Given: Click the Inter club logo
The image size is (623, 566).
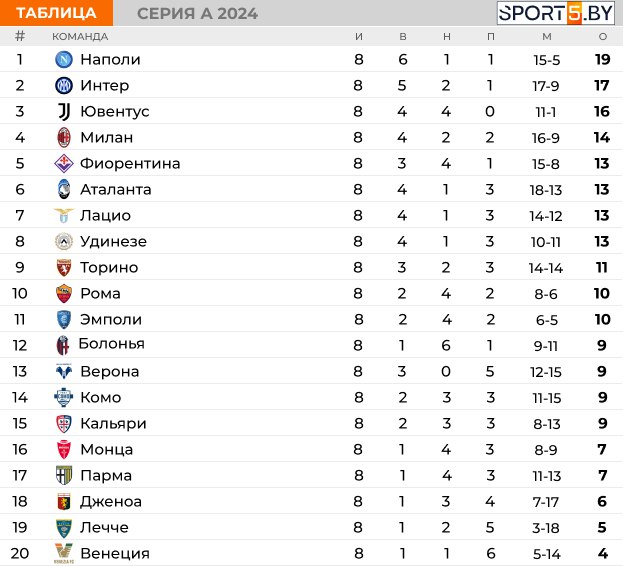Looking at the screenshot, I should tap(64, 85).
